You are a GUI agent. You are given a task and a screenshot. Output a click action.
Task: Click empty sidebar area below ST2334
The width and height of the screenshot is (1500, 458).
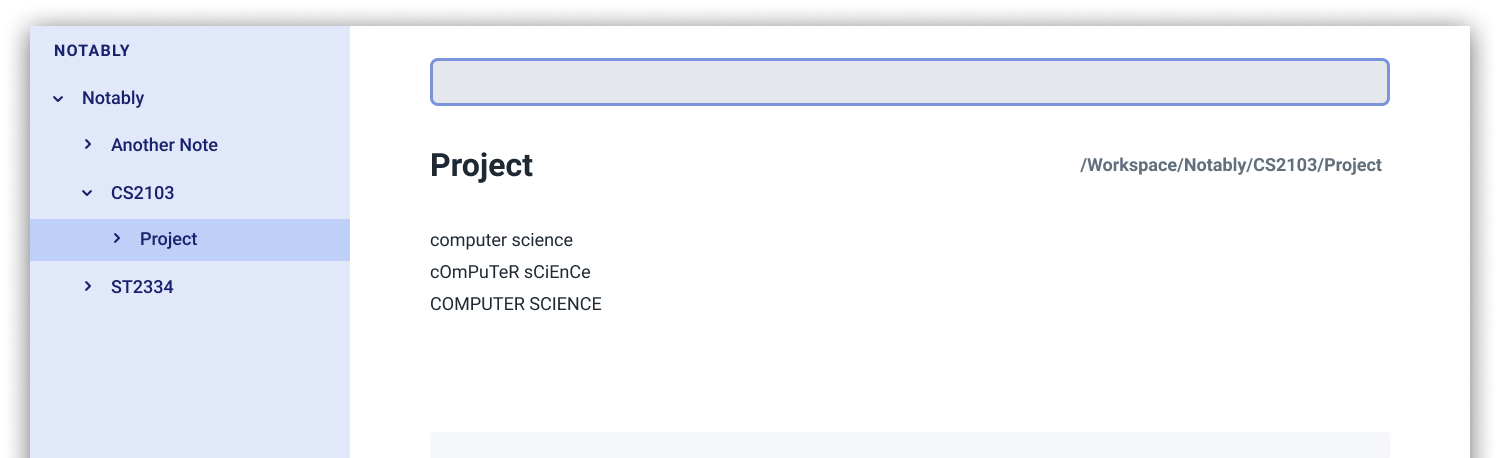pos(190,380)
